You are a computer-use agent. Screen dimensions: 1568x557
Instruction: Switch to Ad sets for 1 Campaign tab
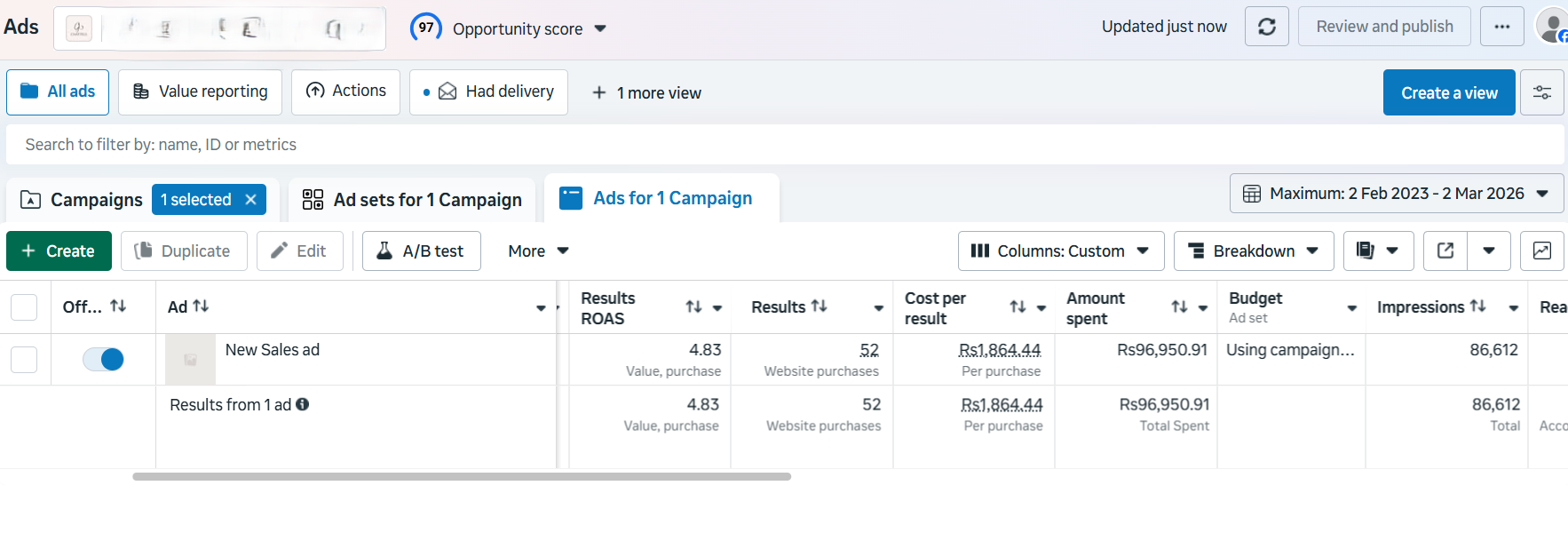point(412,200)
